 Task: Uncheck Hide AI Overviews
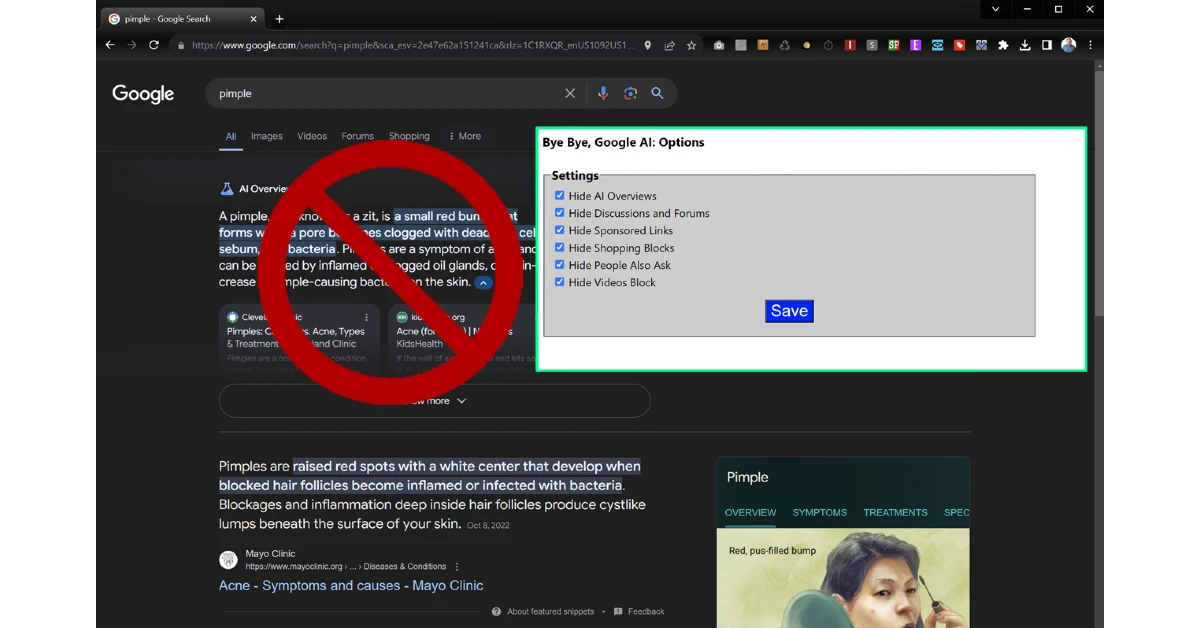click(x=559, y=196)
